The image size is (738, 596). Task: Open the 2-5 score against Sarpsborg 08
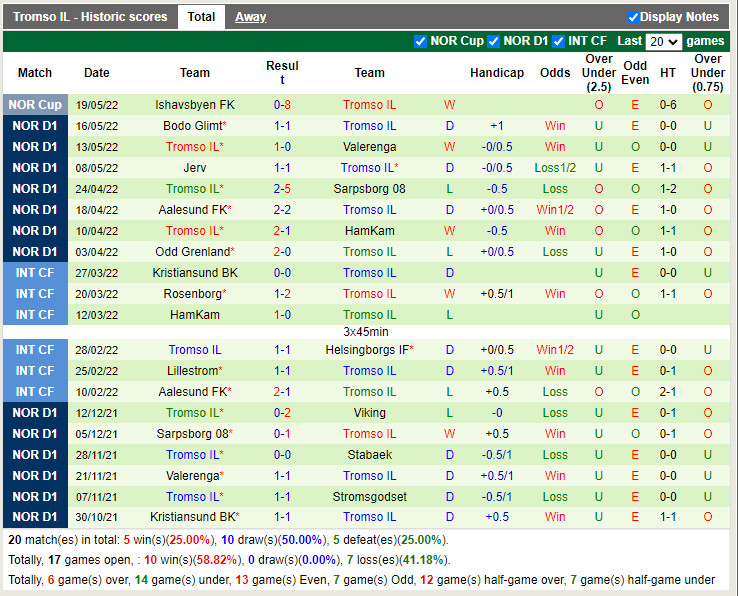click(x=282, y=189)
